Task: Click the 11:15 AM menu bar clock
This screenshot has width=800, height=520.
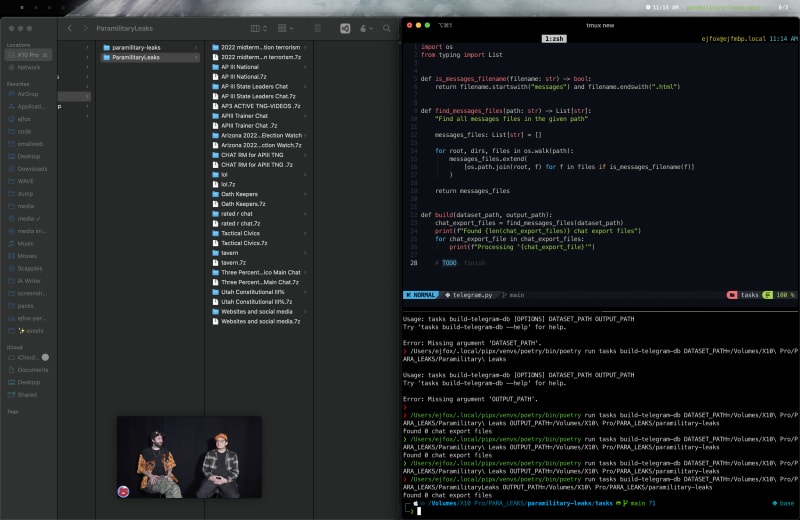Action: tap(664, 7)
